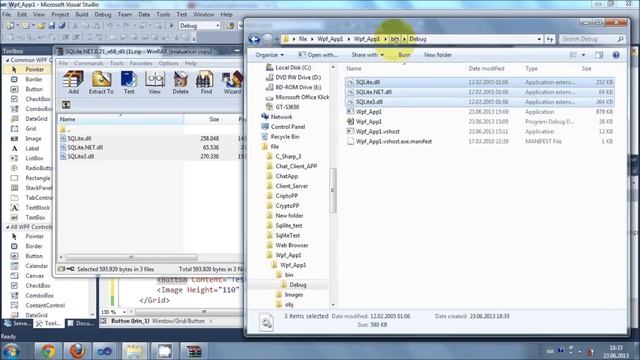Image resolution: width=640 pixels, height=360 pixels.
Task: Collapse the All WPF Controls group
Action: [7, 227]
